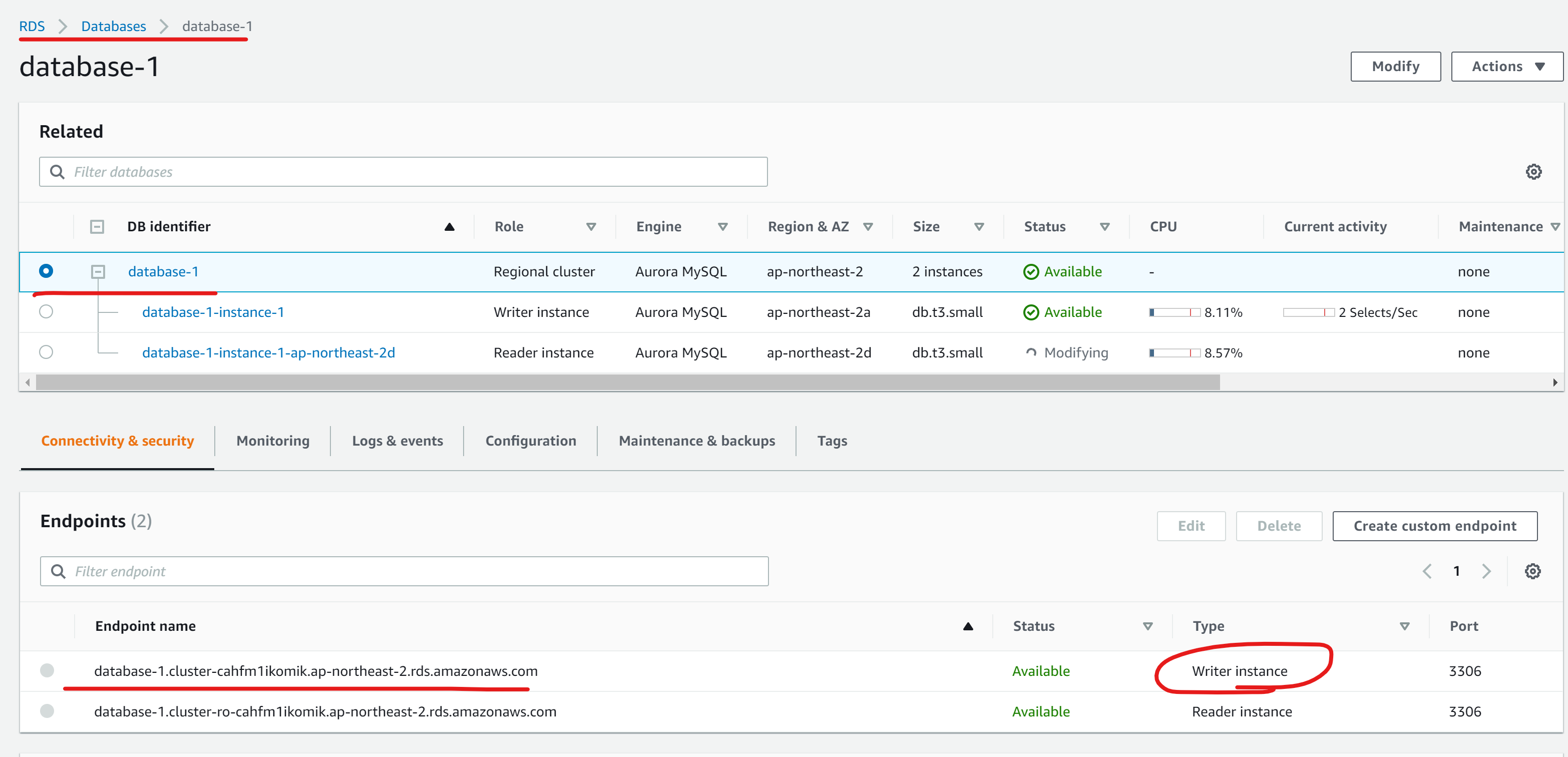The width and height of the screenshot is (1568, 757).
Task: Go to next endpoints page
Action: [1486, 571]
